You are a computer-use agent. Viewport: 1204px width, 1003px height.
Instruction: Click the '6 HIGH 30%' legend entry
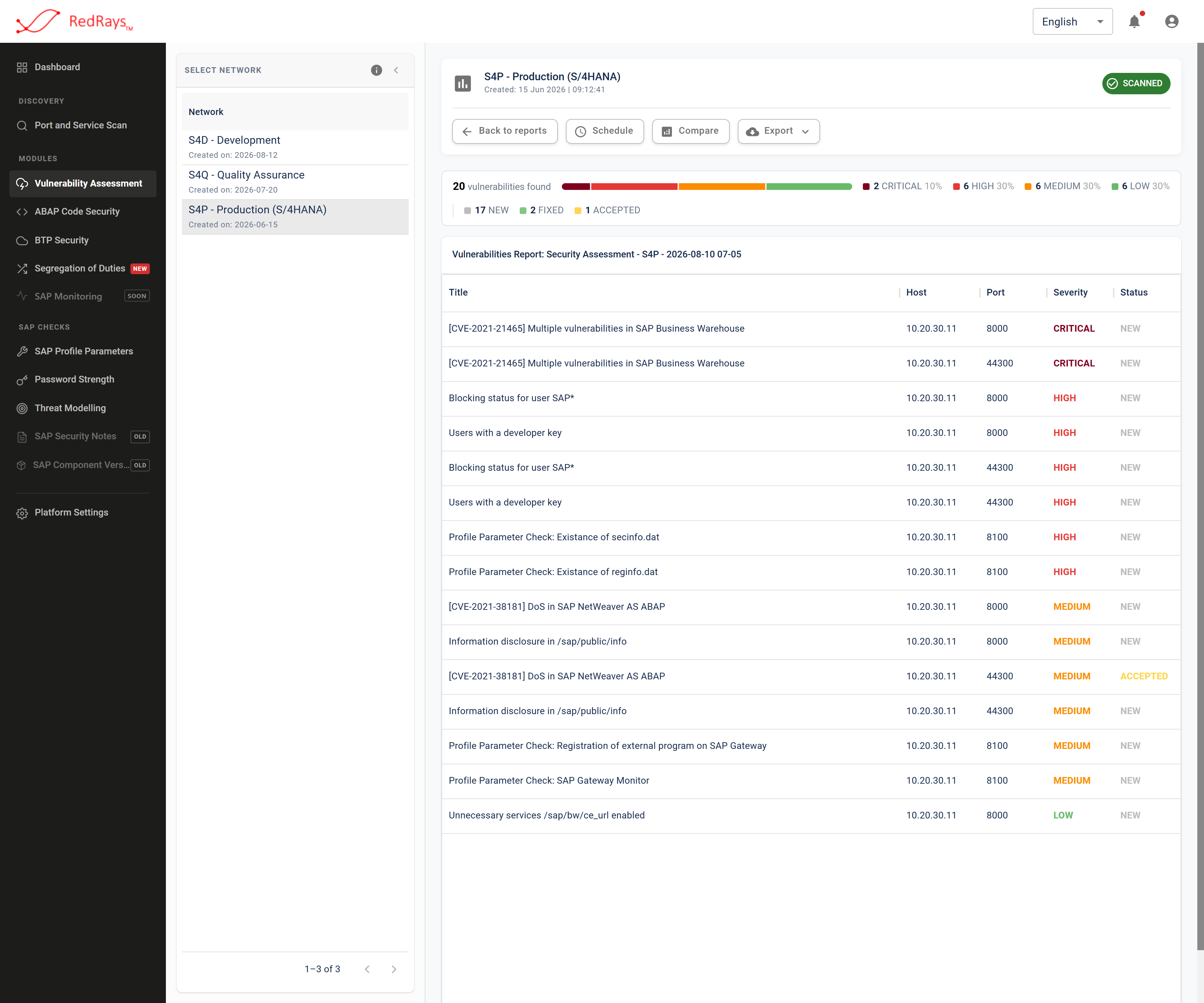pyautogui.click(x=983, y=186)
